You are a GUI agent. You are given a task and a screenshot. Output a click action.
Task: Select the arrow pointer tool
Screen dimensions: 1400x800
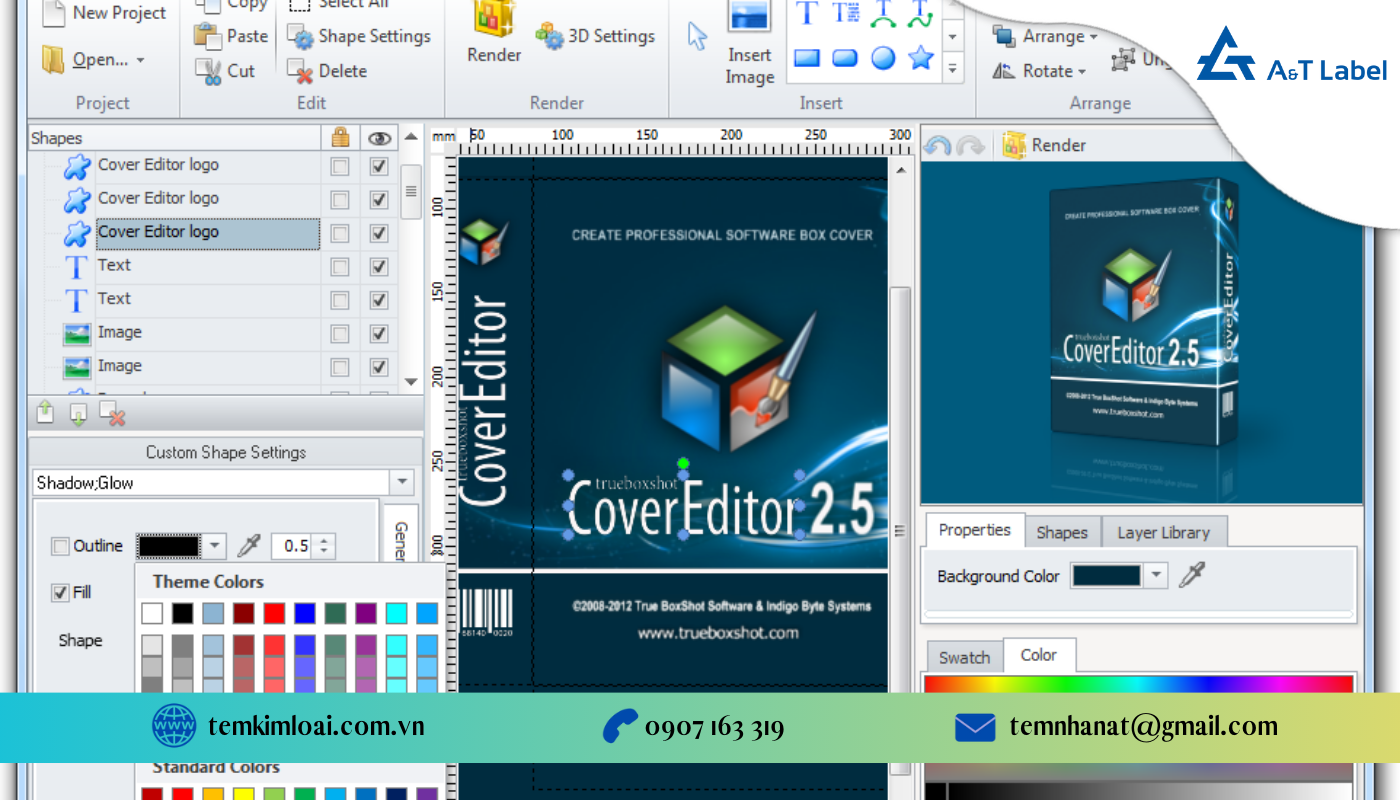(x=697, y=36)
